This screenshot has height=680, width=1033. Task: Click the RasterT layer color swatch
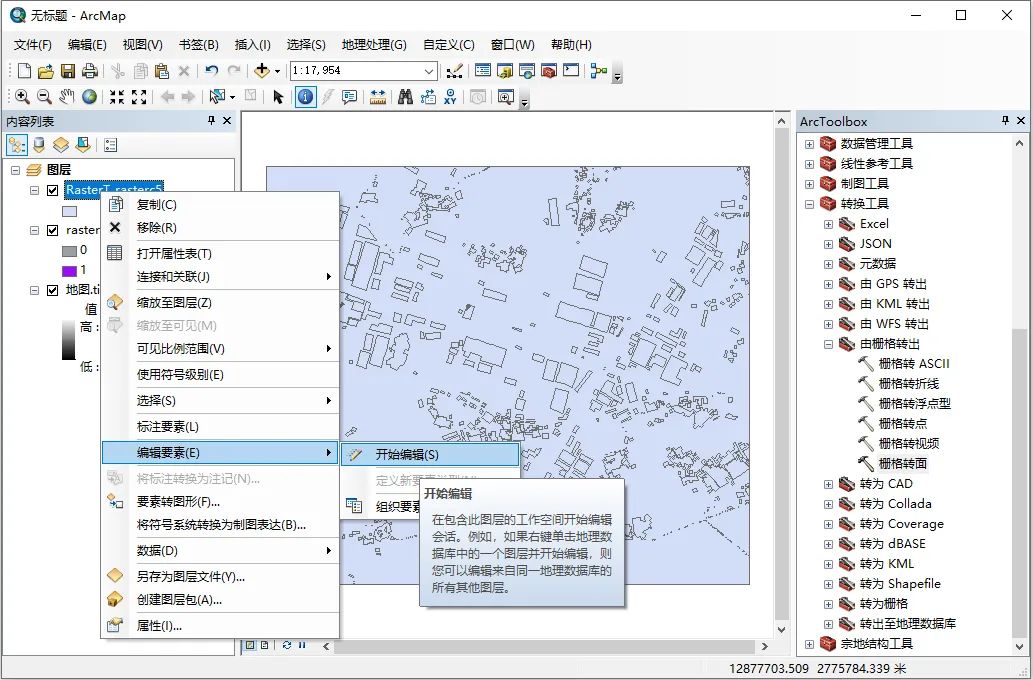[69, 212]
